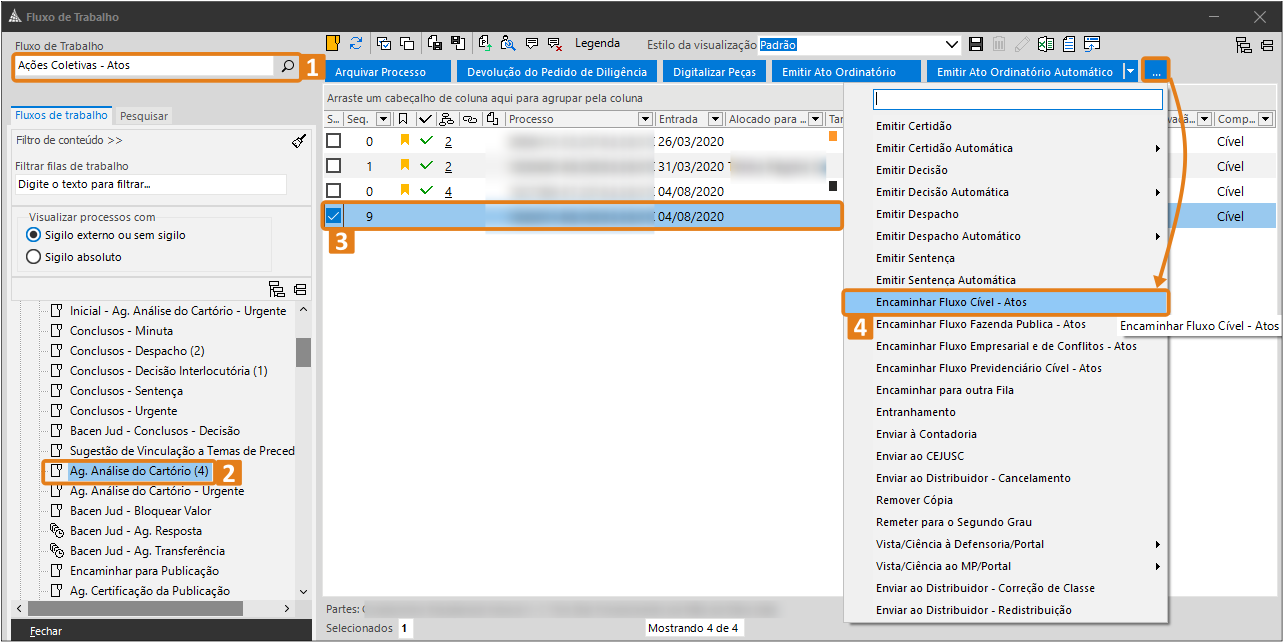
Task: Click Digitalizar Peças button
Action: click(714, 72)
